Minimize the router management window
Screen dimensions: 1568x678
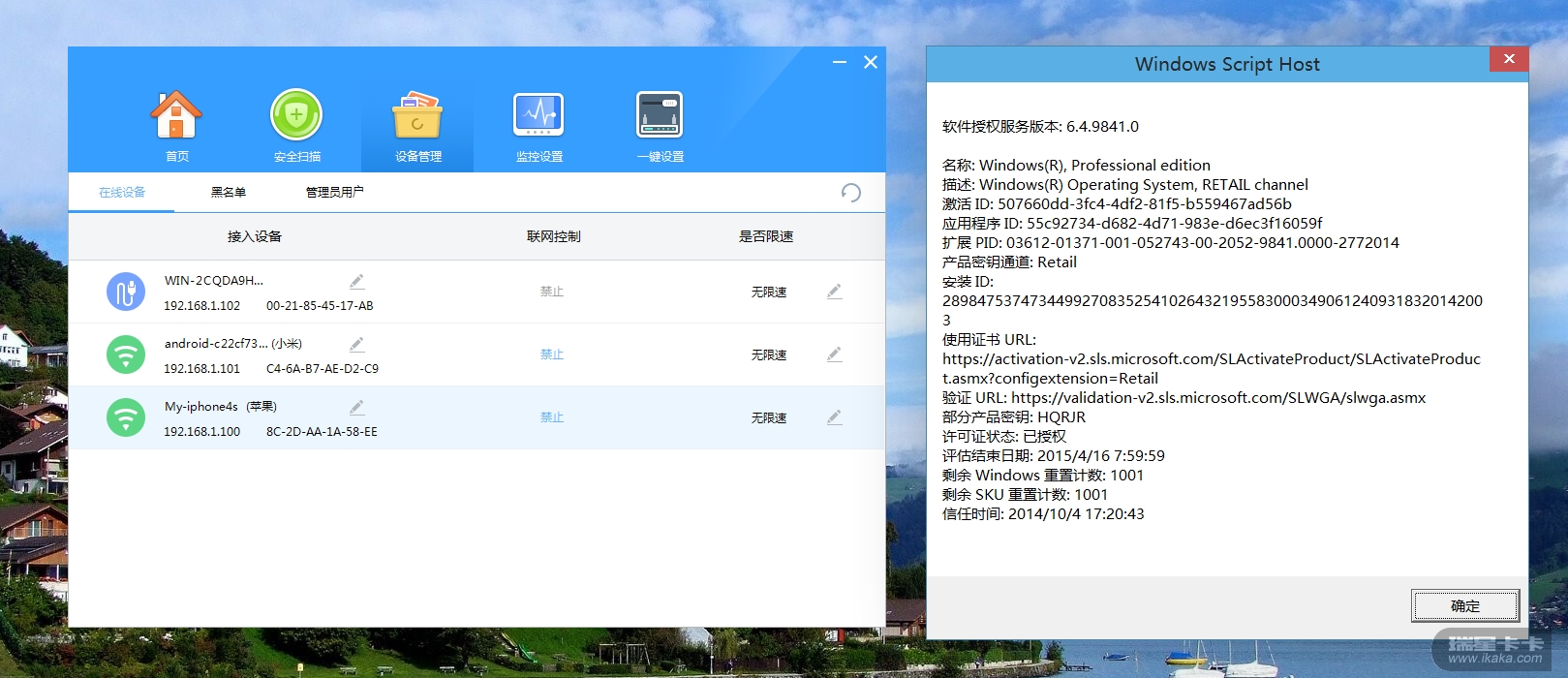point(840,62)
